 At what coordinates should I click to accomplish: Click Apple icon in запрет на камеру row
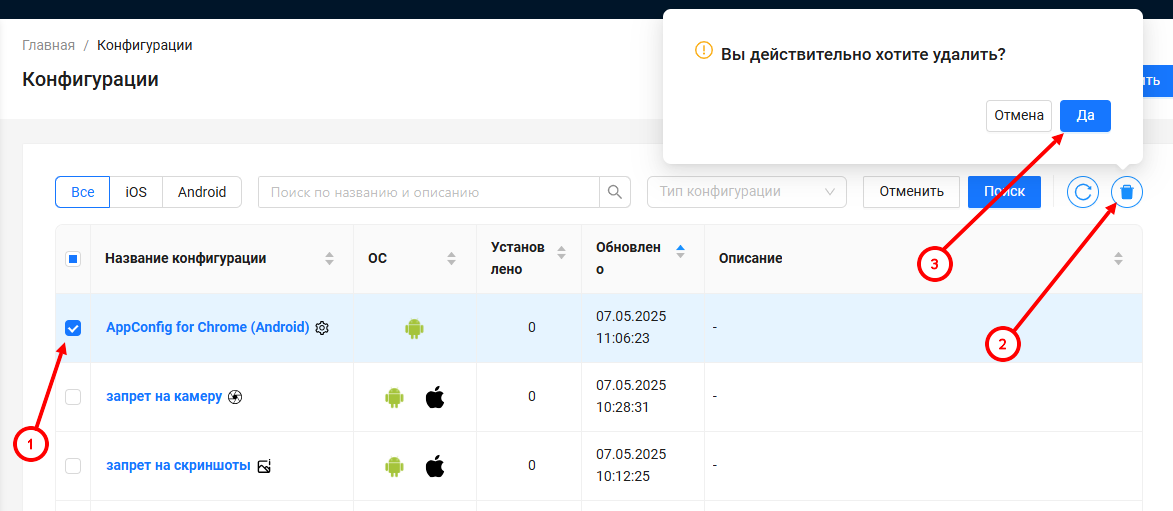click(434, 397)
